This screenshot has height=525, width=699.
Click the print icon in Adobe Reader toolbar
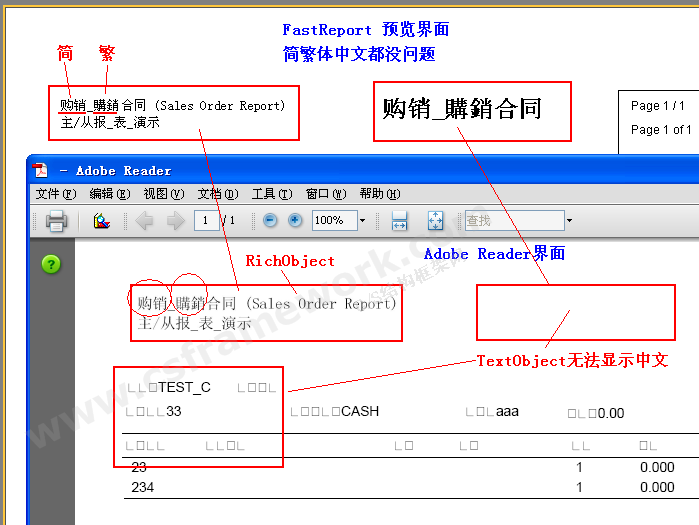point(56,221)
